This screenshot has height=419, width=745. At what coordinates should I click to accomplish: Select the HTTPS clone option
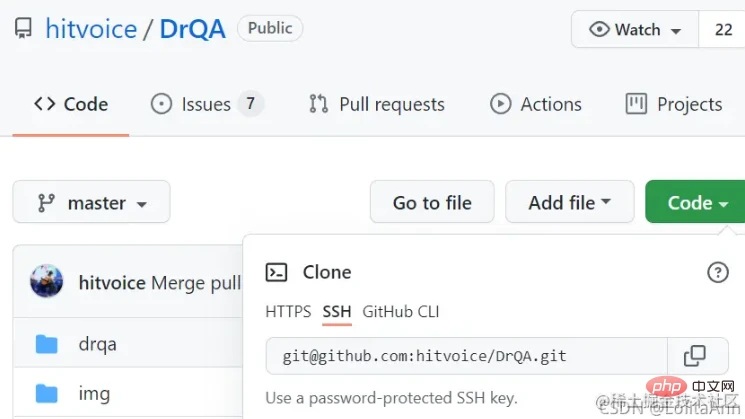pos(288,312)
